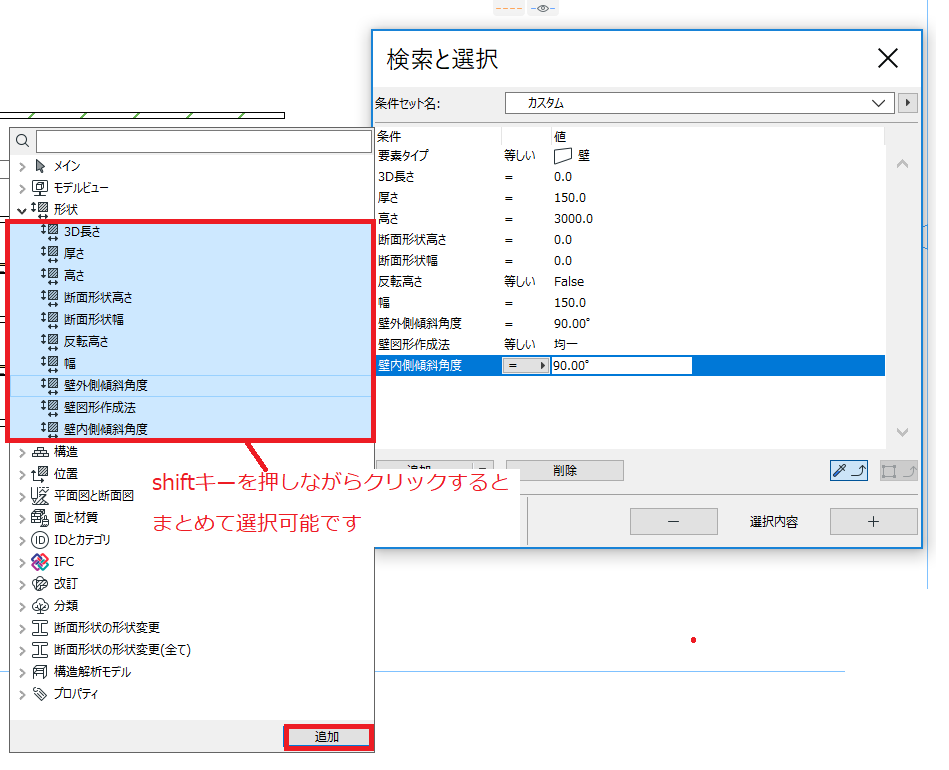This screenshot has height=770, width=949.
Task: Click the 改訂 category icon
Action: click(40, 584)
